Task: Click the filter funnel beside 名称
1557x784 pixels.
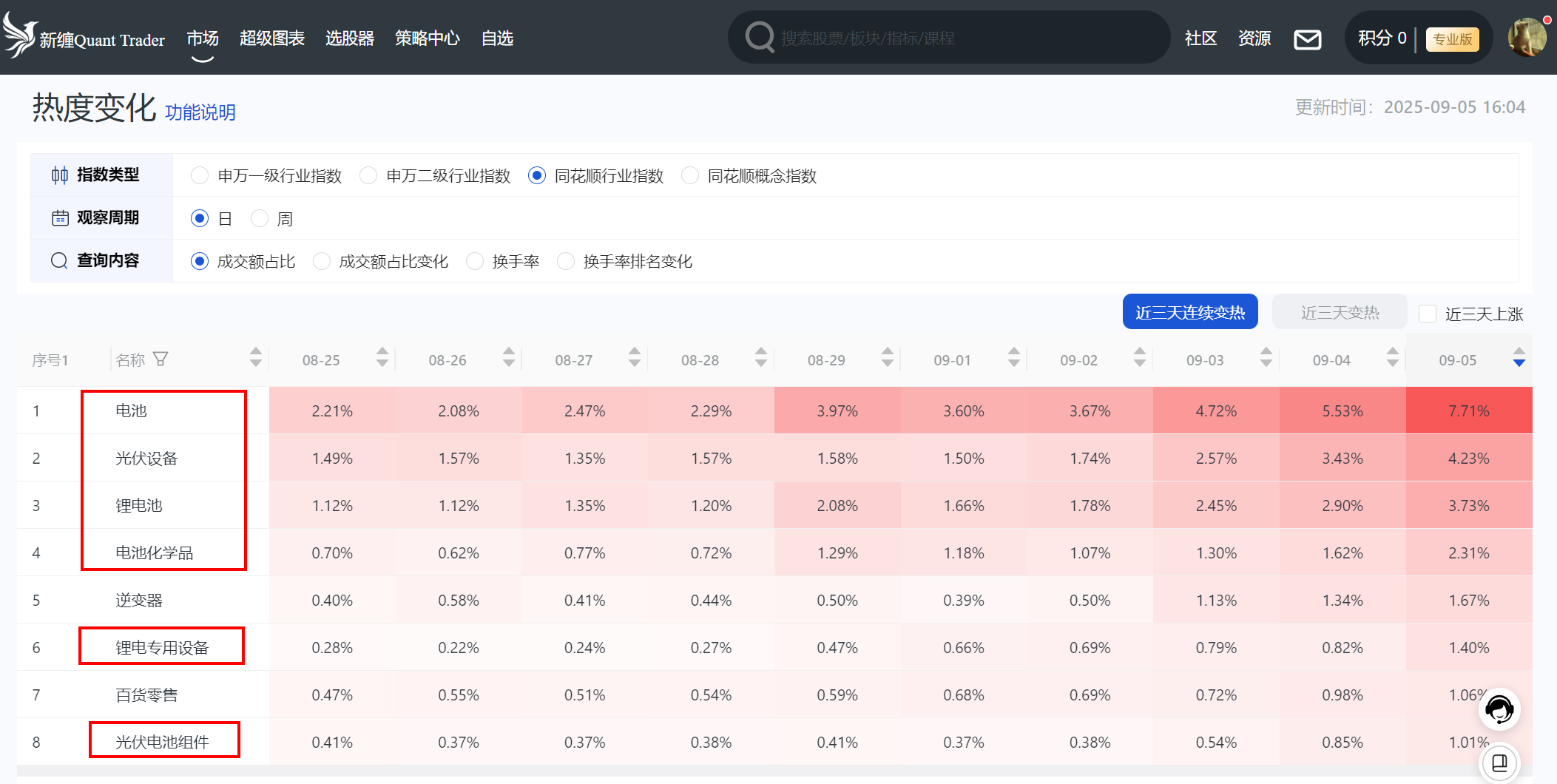Action: pos(161,359)
